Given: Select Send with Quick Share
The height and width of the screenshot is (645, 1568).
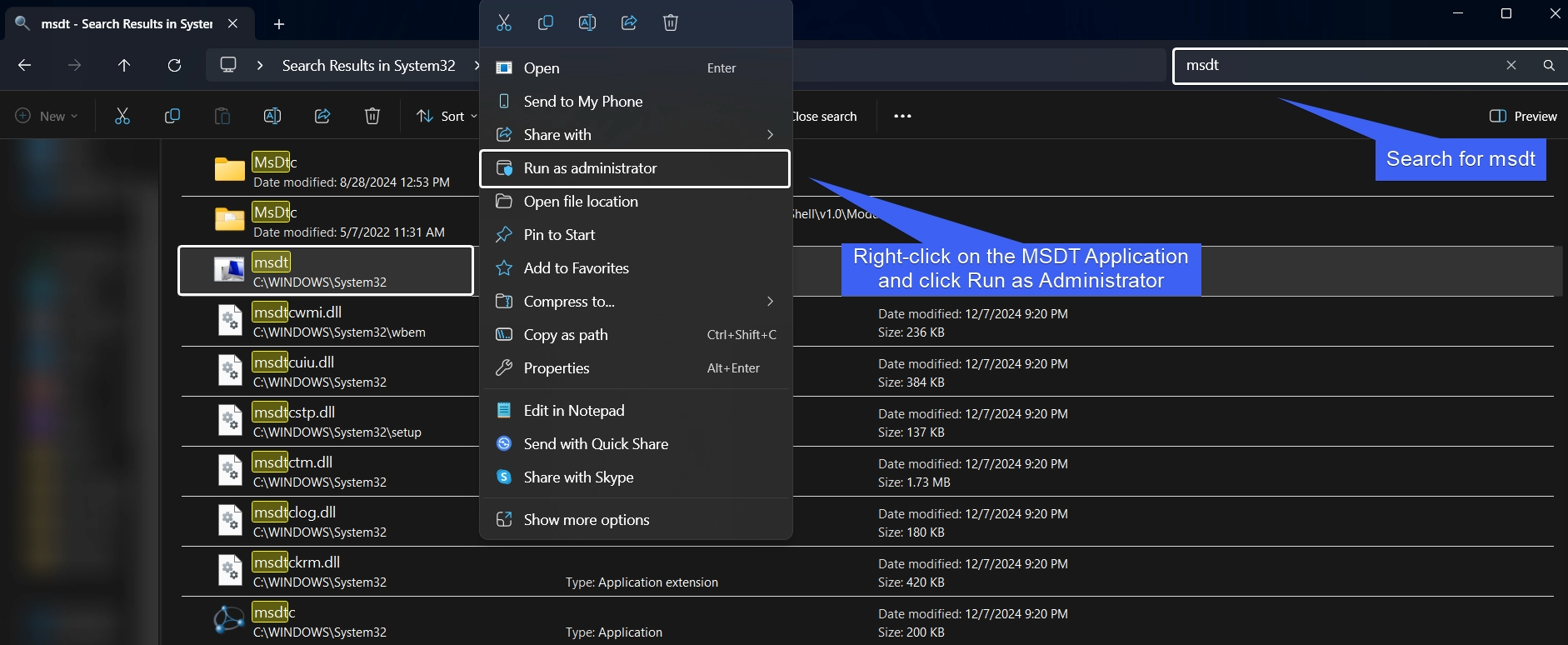Looking at the screenshot, I should pos(635,443).
